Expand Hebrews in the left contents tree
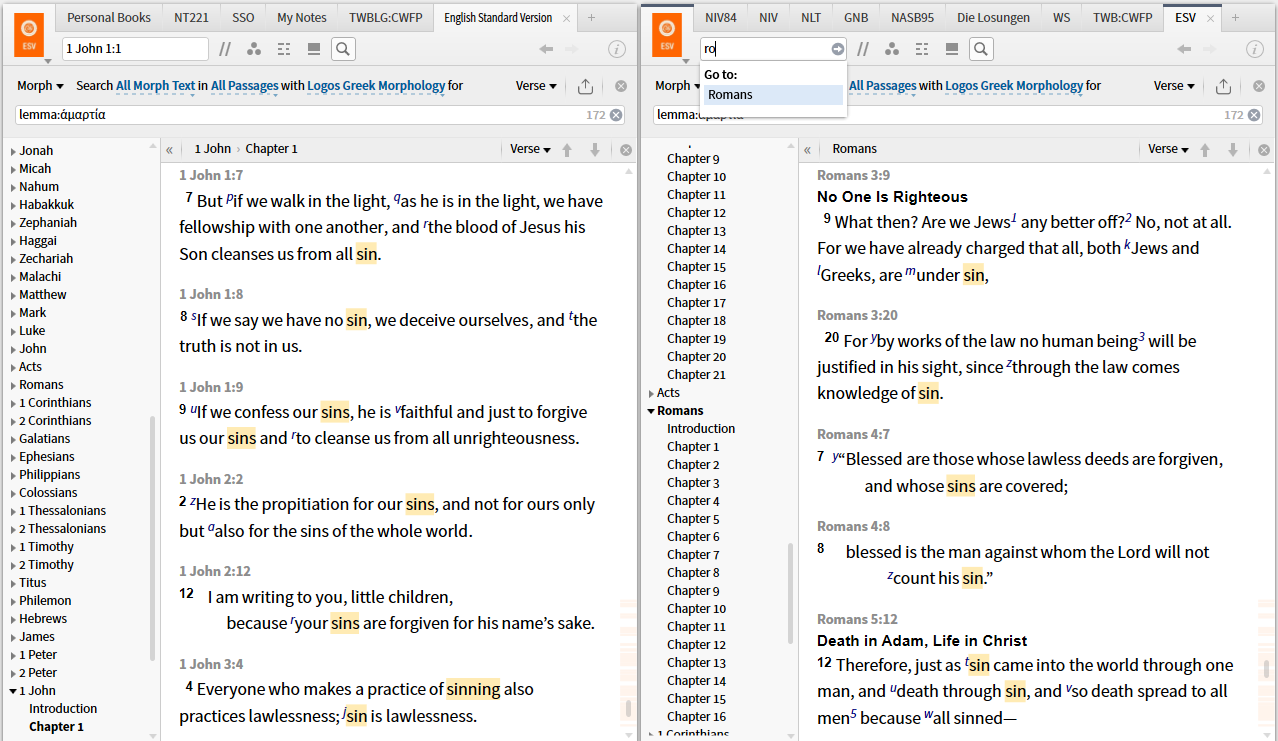 point(13,619)
